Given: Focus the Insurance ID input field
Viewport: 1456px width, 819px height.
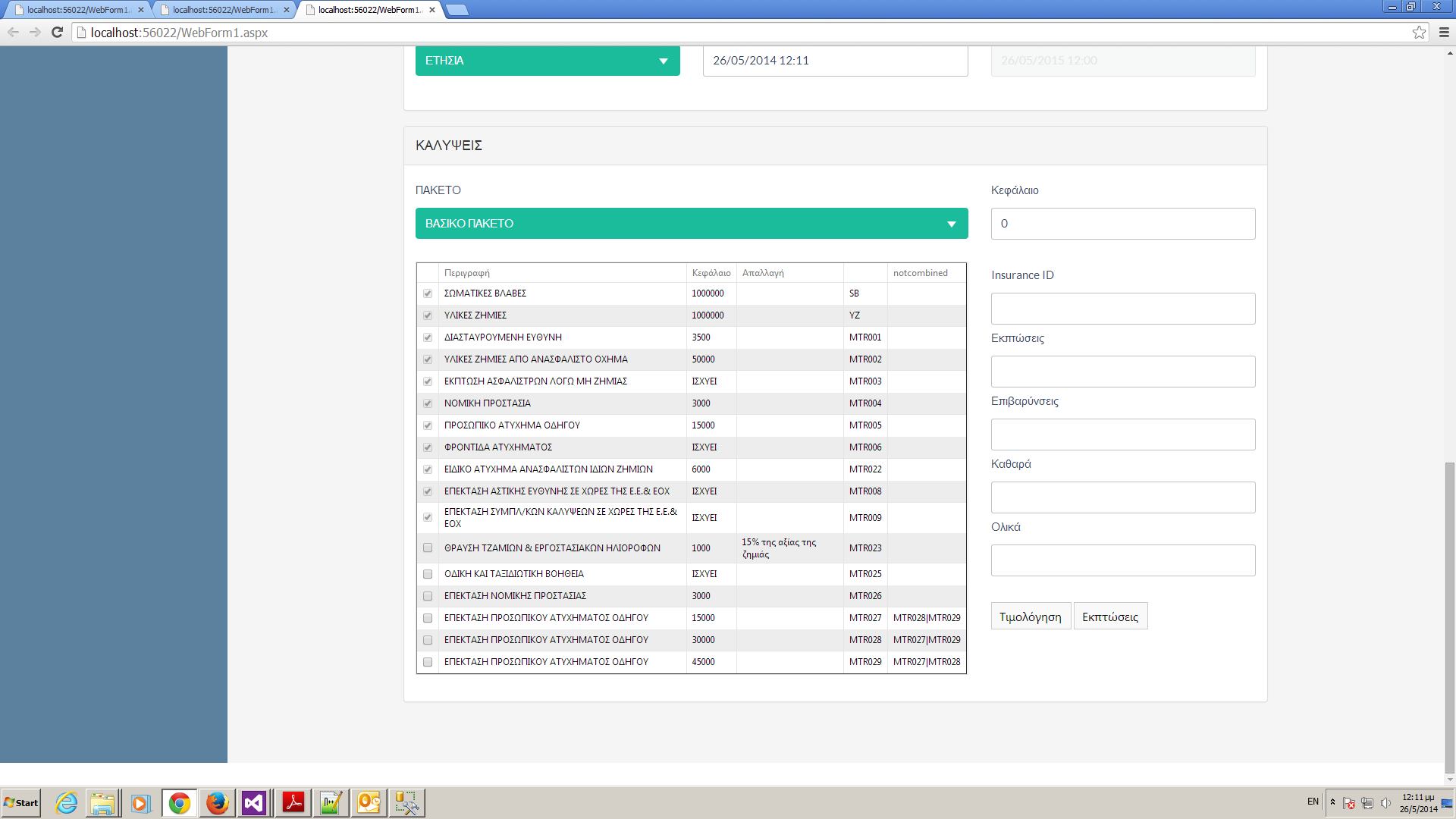Looking at the screenshot, I should coord(1122,309).
